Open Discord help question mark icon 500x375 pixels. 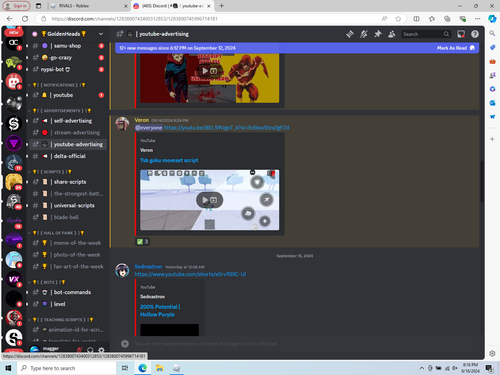(x=475, y=34)
